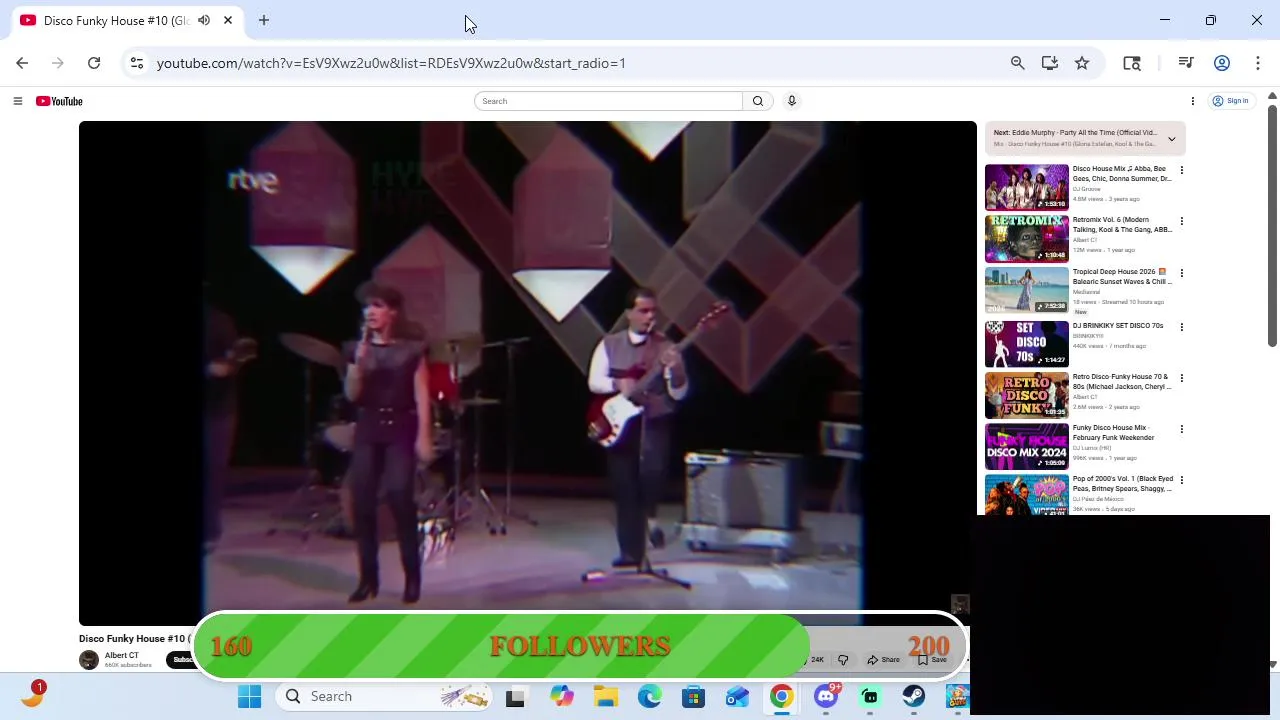Open Task View on taskbar

click(515, 696)
